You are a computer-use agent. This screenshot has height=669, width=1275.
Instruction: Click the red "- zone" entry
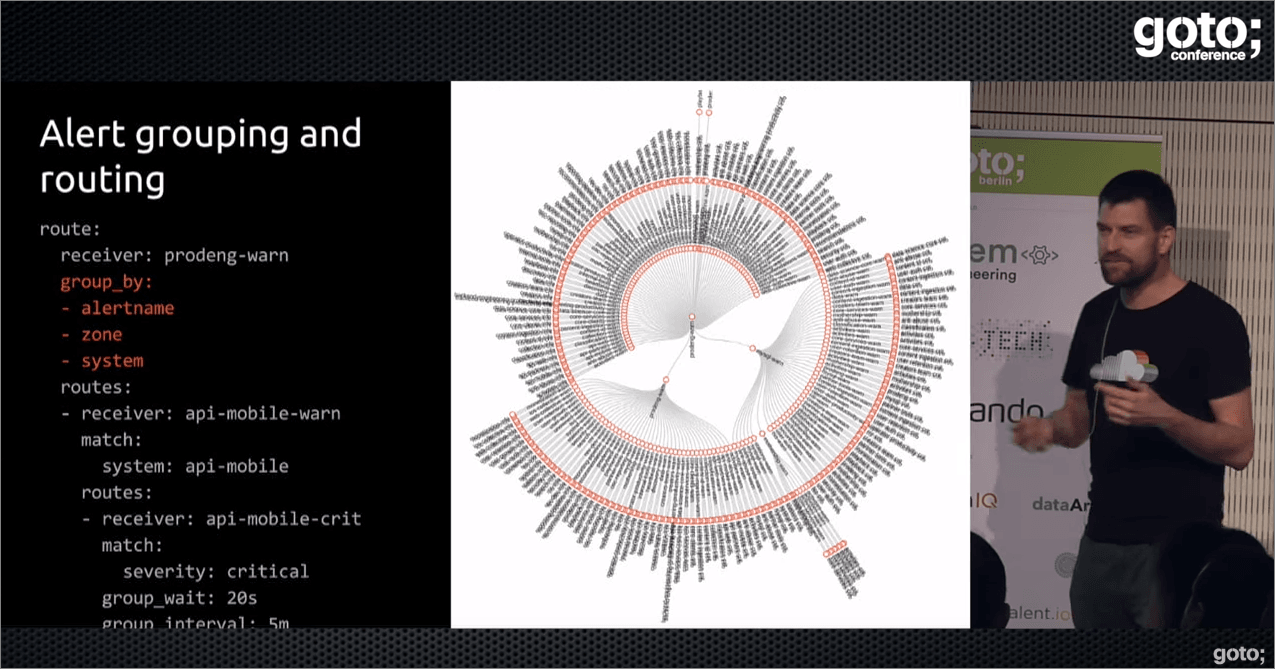coord(91,334)
